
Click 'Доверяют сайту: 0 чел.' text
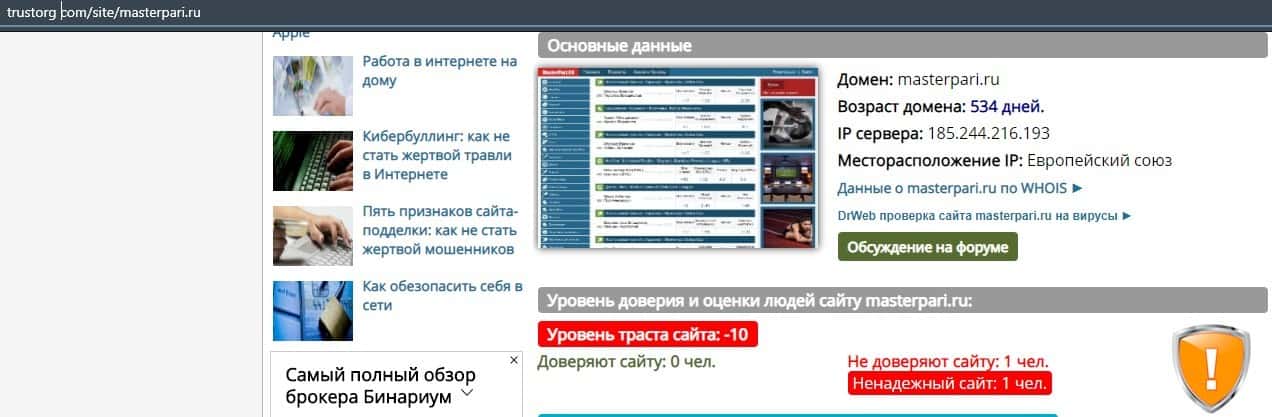[627, 362]
